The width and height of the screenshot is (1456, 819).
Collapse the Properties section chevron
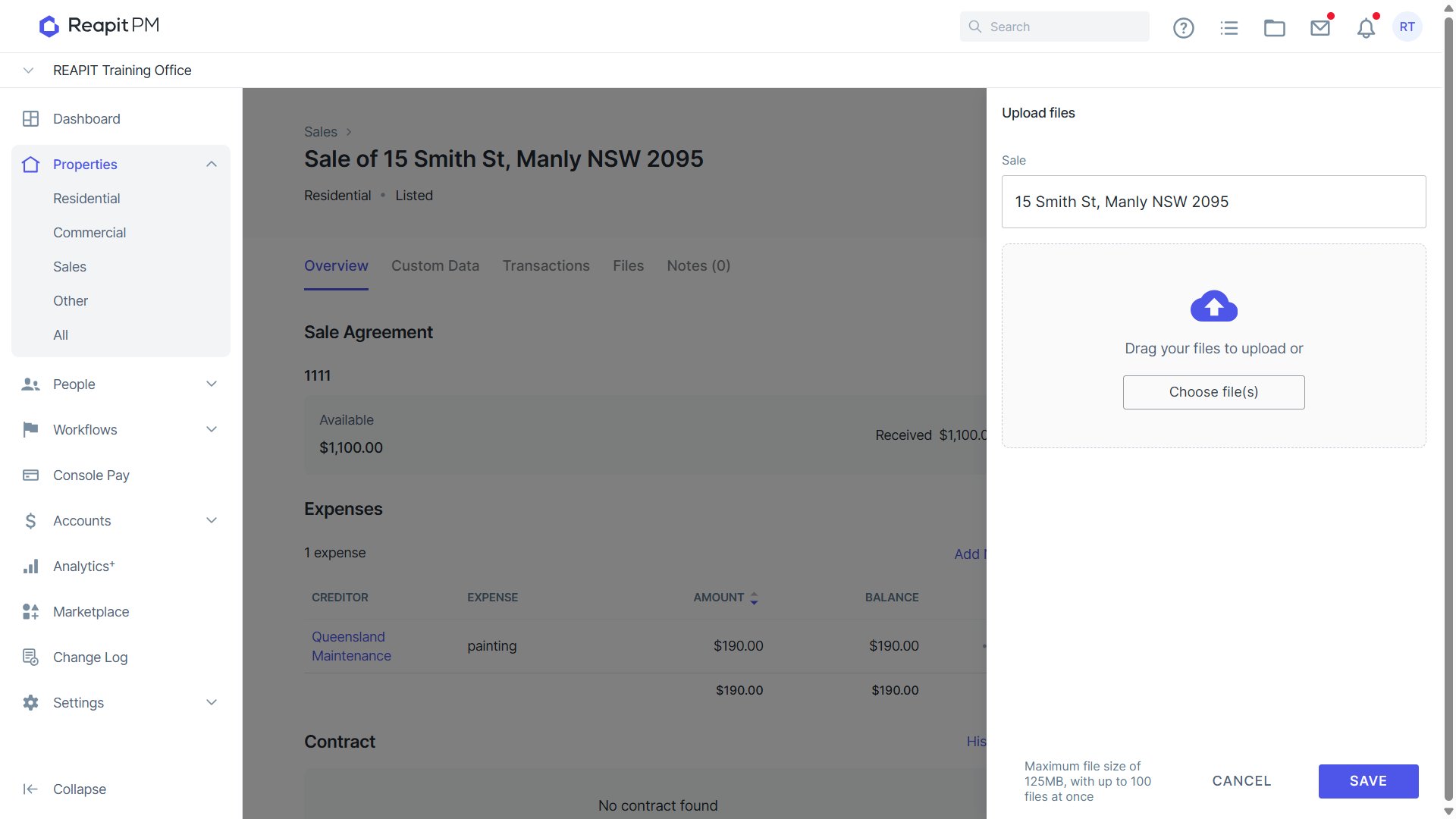tap(212, 165)
